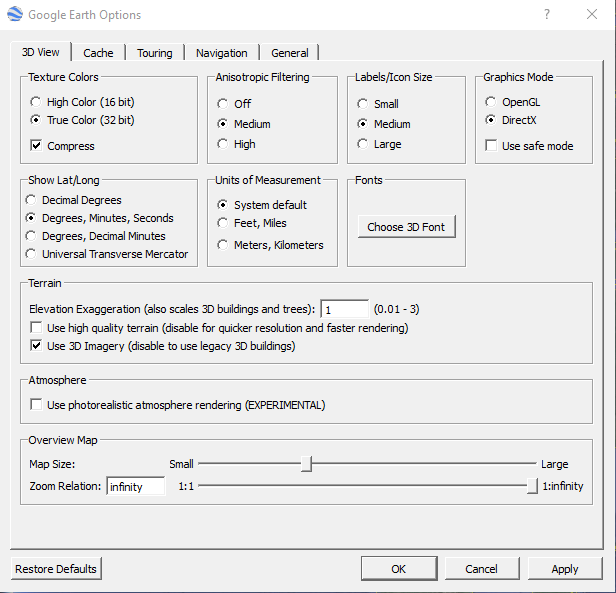The width and height of the screenshot is (616, 593).
Task: Click the "Large" map size label
Action: [554, 464]
